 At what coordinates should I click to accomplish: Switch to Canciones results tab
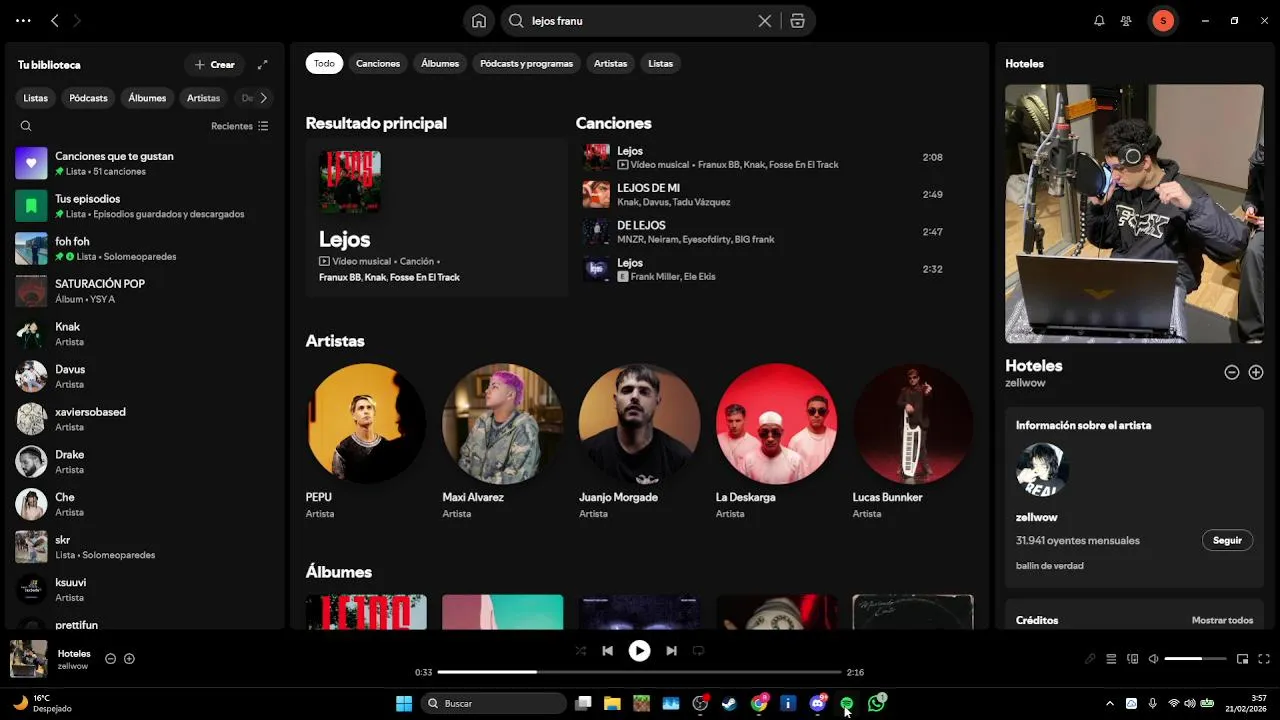coord(378,63)
